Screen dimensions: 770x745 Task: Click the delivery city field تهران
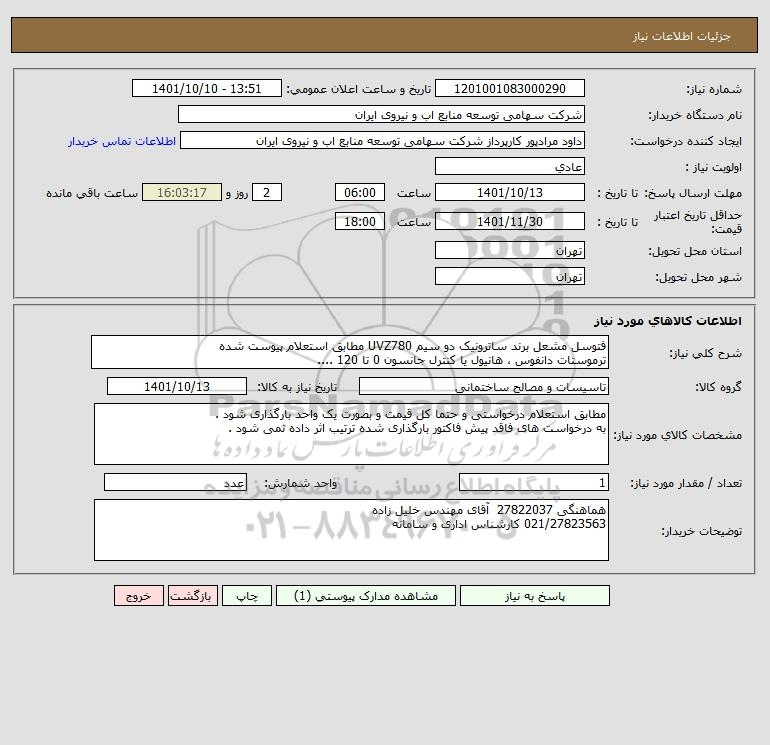tap(510, 276)
